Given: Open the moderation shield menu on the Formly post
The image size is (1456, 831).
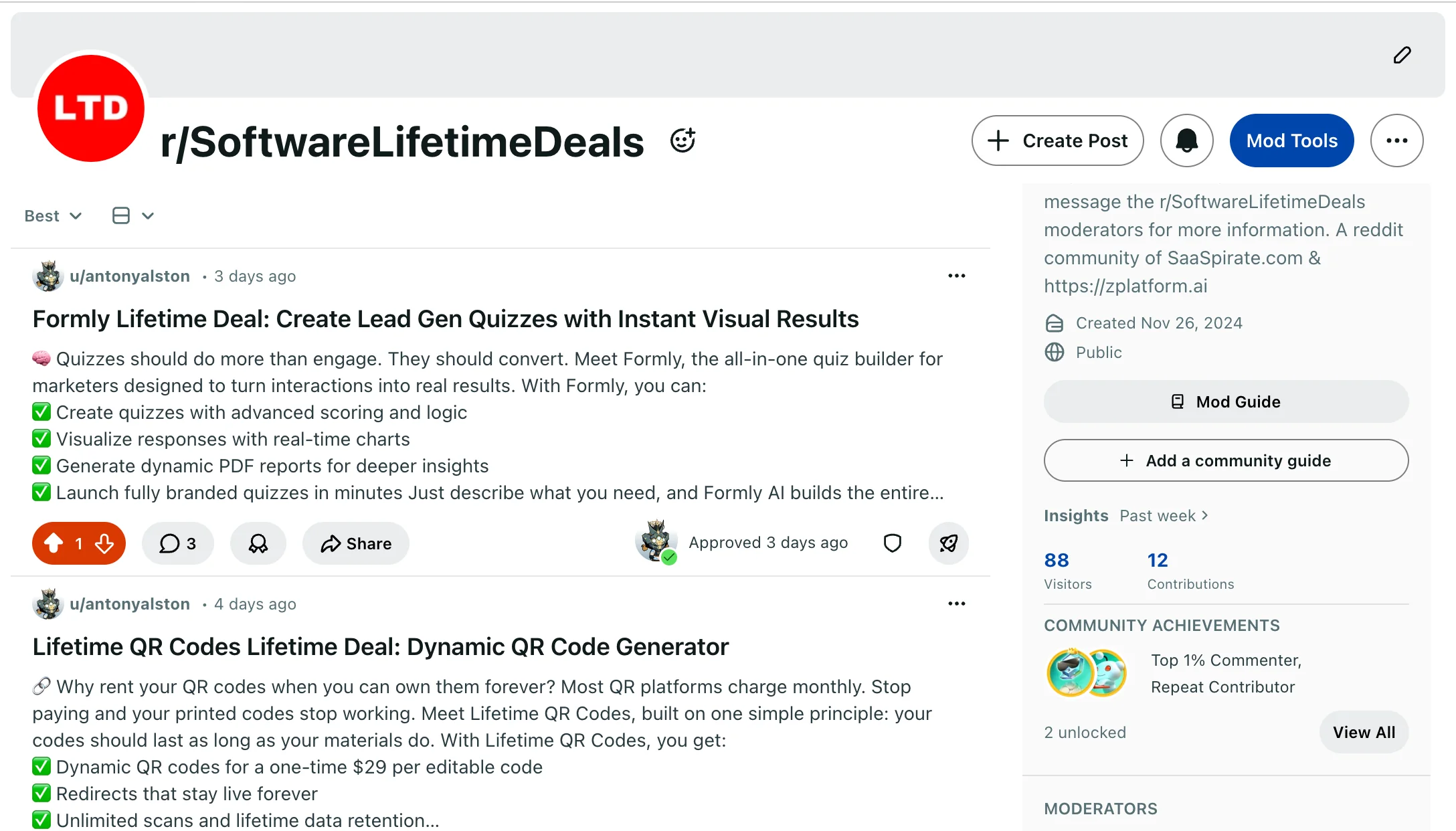Looking at the screenshot, I should [893, 543].
